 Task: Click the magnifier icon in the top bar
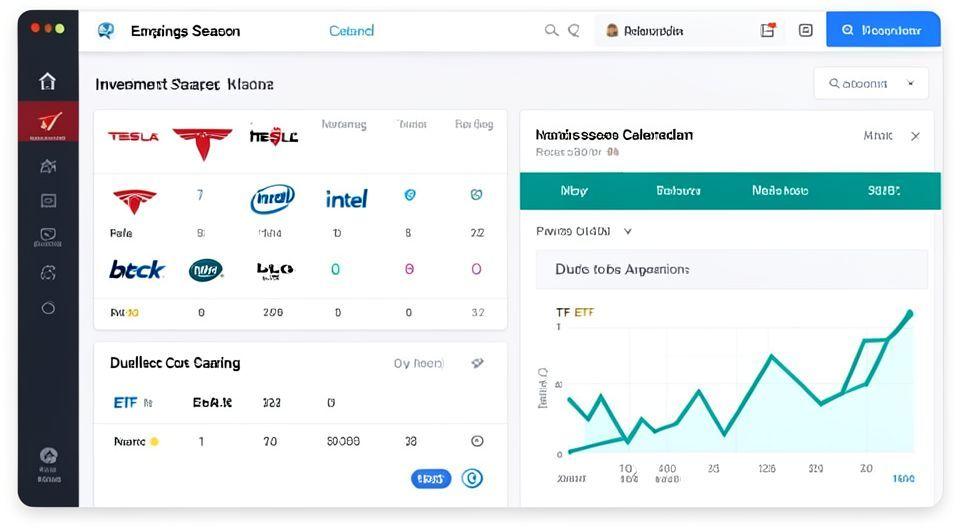551,31
